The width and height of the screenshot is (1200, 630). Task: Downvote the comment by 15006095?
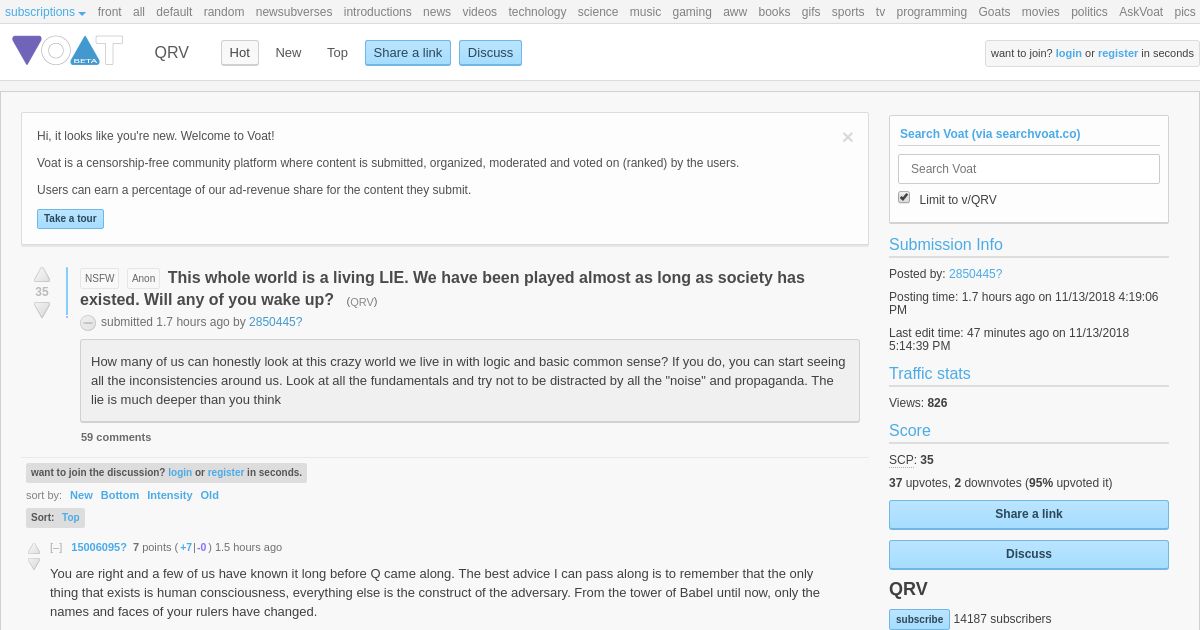coord(34,564)
